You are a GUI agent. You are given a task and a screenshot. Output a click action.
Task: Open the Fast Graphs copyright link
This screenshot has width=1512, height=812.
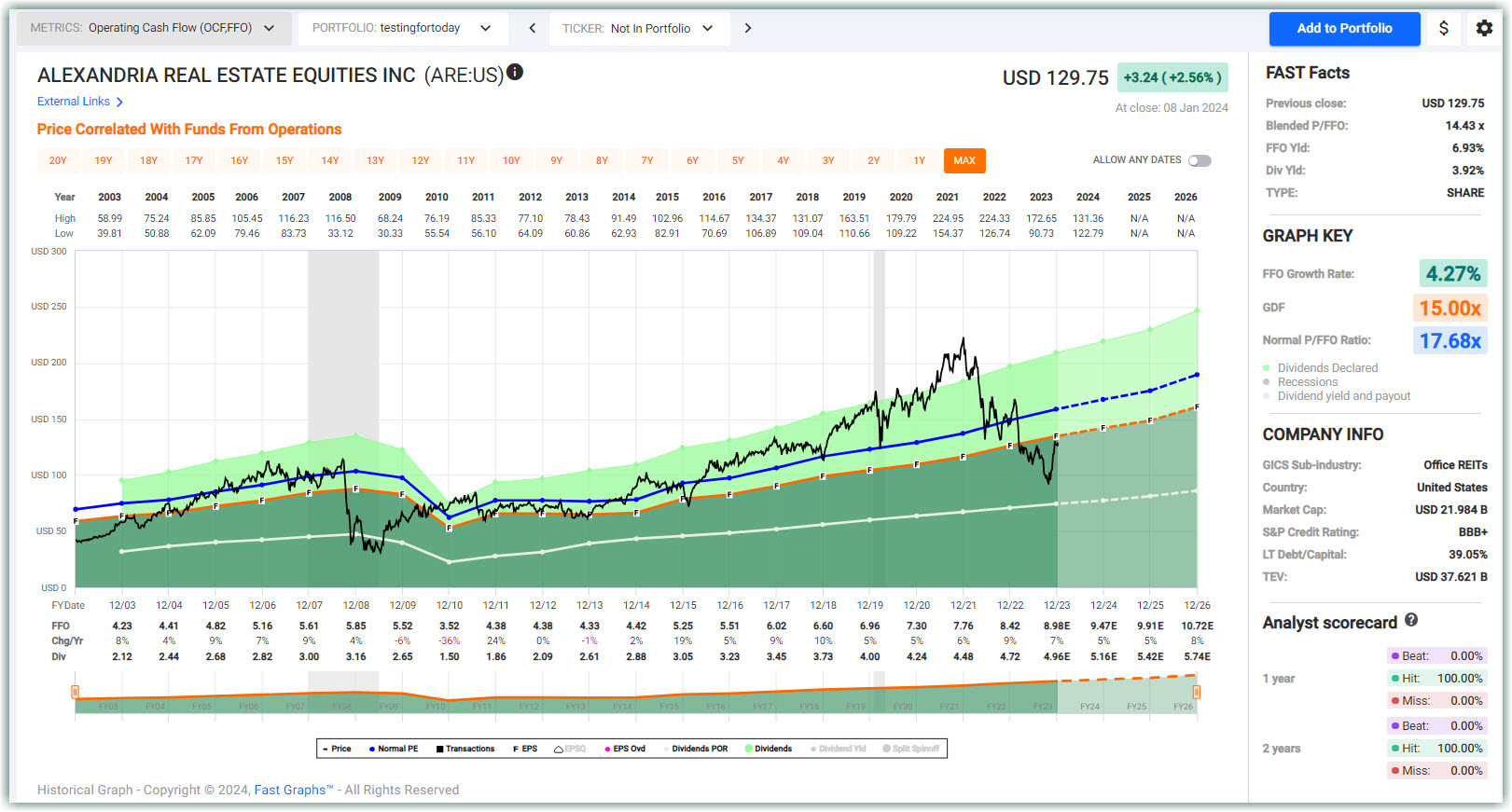tap(294, 790)
